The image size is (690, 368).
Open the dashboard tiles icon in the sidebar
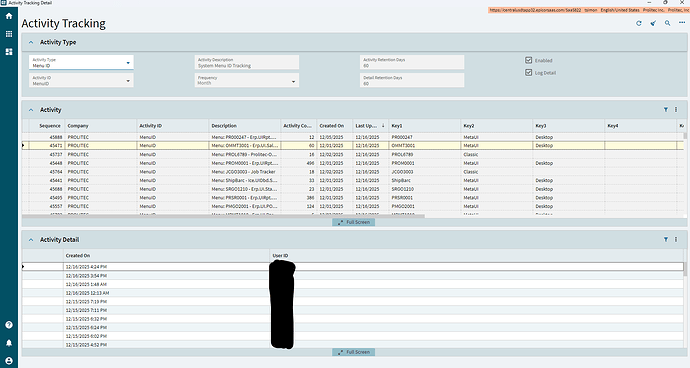click(x=9, y=52)
